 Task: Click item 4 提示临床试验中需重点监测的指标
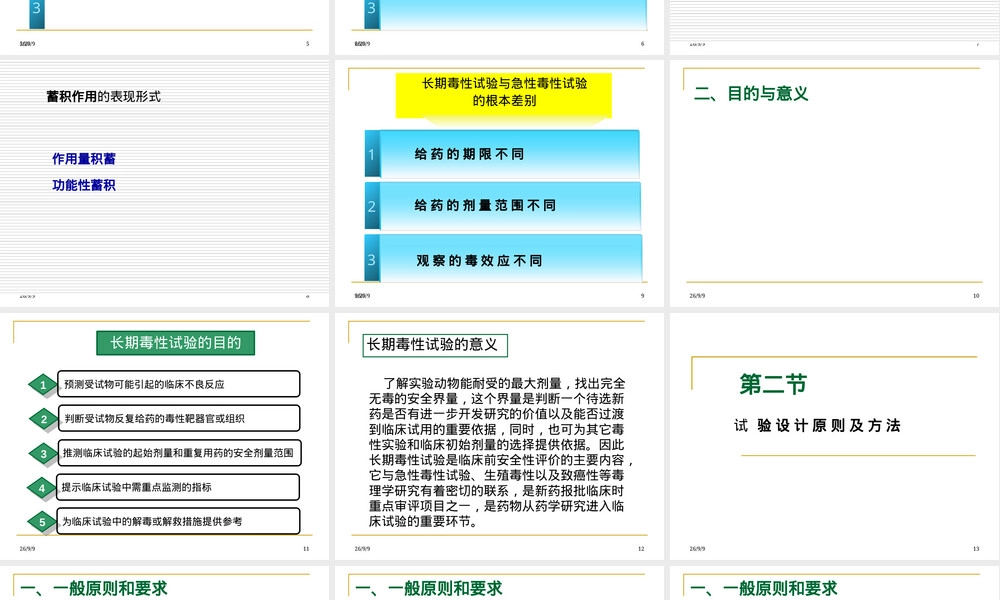[179, 487]
